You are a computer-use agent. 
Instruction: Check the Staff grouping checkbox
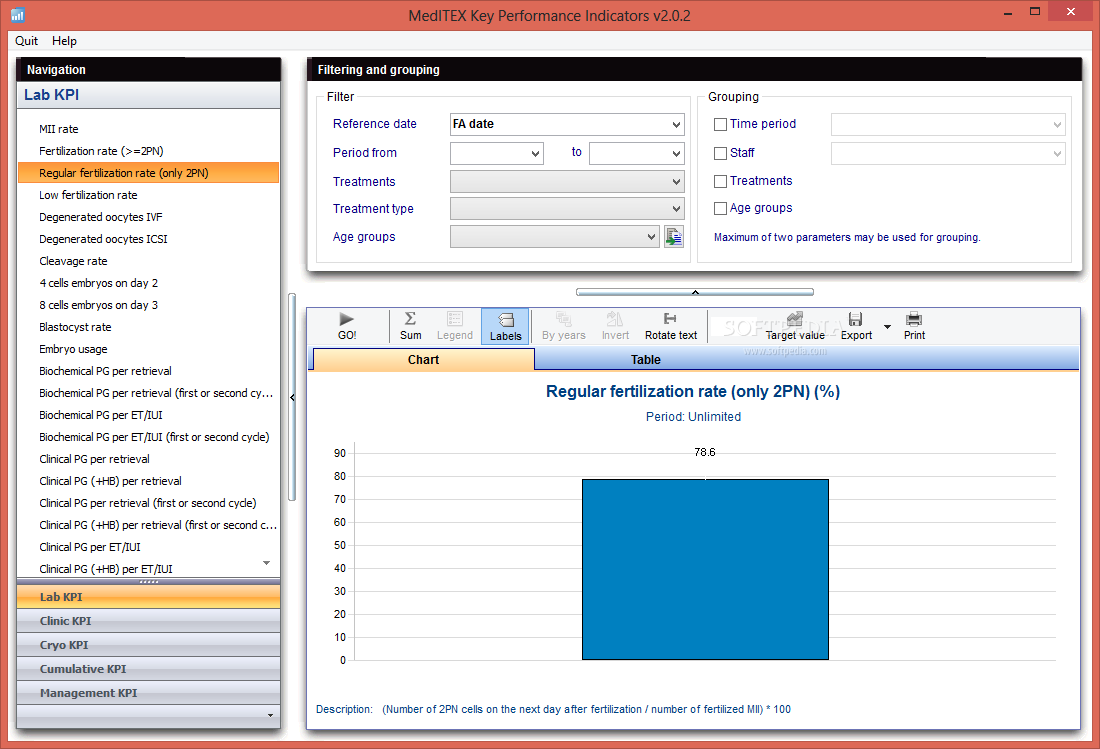coord(720,153)
